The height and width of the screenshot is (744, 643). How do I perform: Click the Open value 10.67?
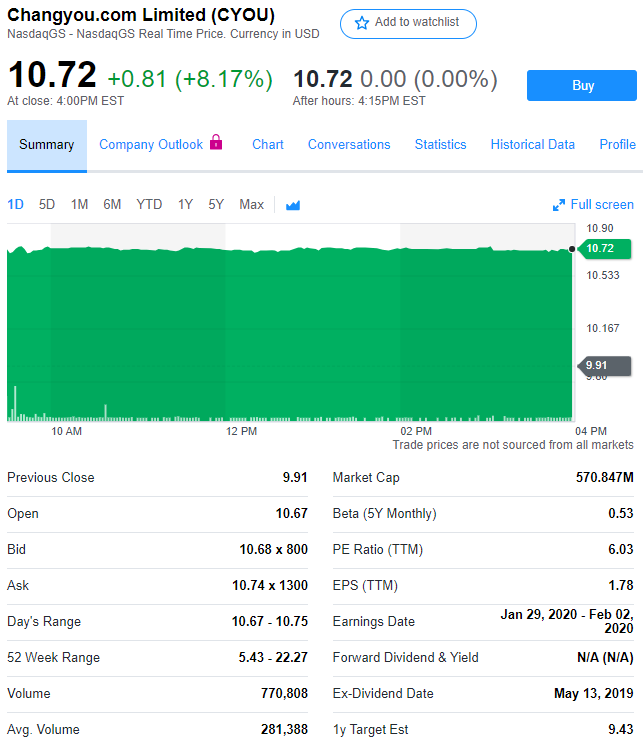[x=291, y=513]
